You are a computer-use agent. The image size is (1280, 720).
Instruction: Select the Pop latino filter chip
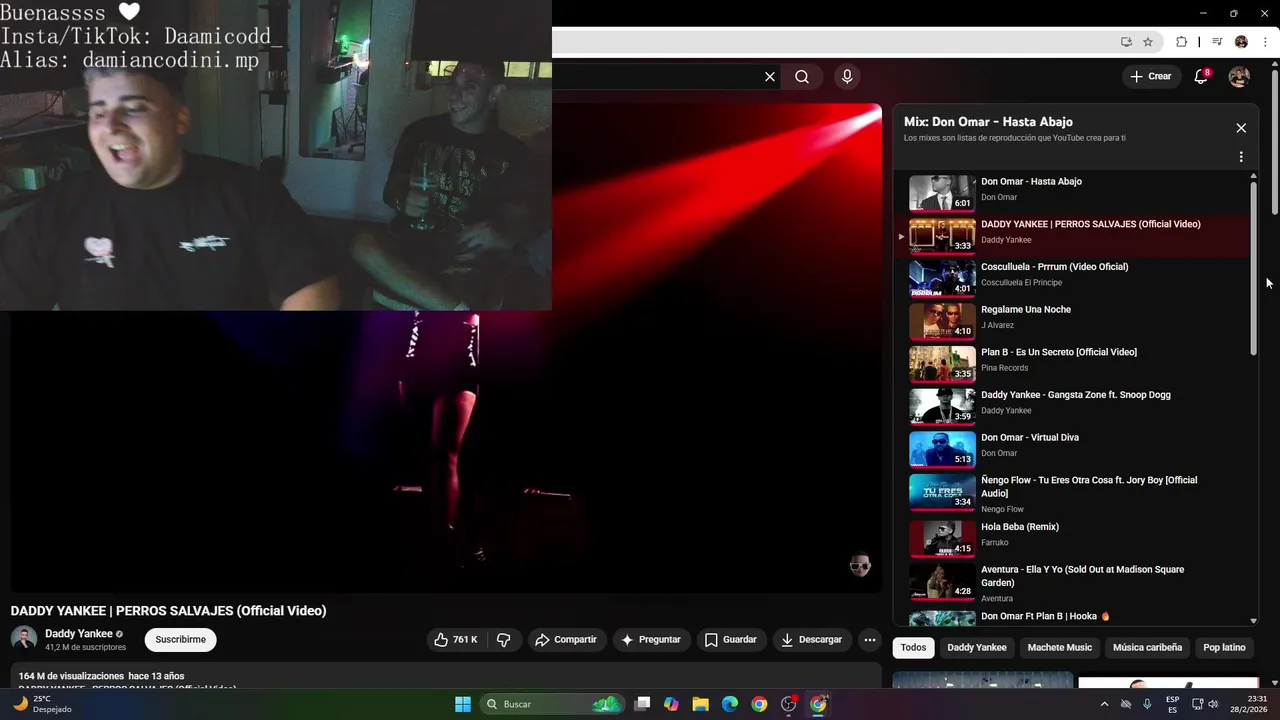(x=1224, y=648)
